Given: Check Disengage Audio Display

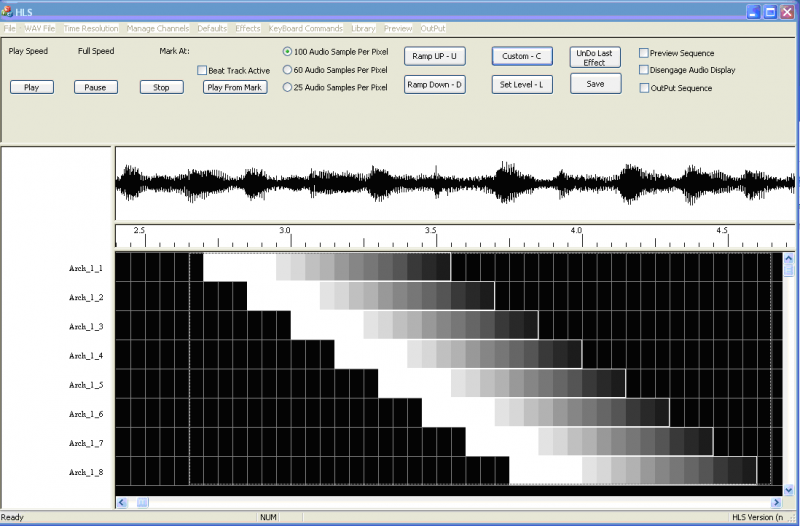Looking at the screenshot, I should (x=645, y=70).
